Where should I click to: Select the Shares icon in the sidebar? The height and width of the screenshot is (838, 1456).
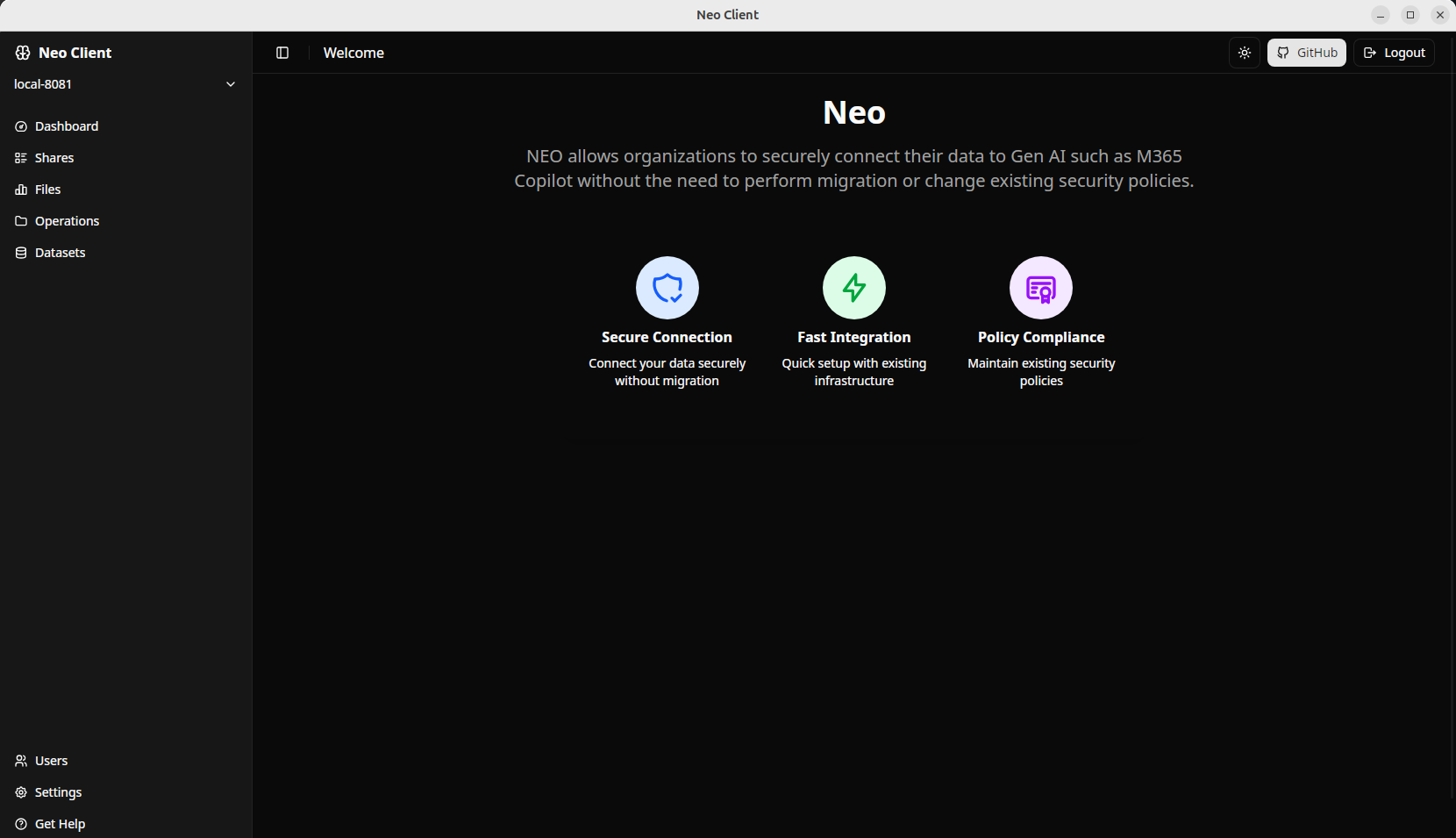click(x=20, y=157)
